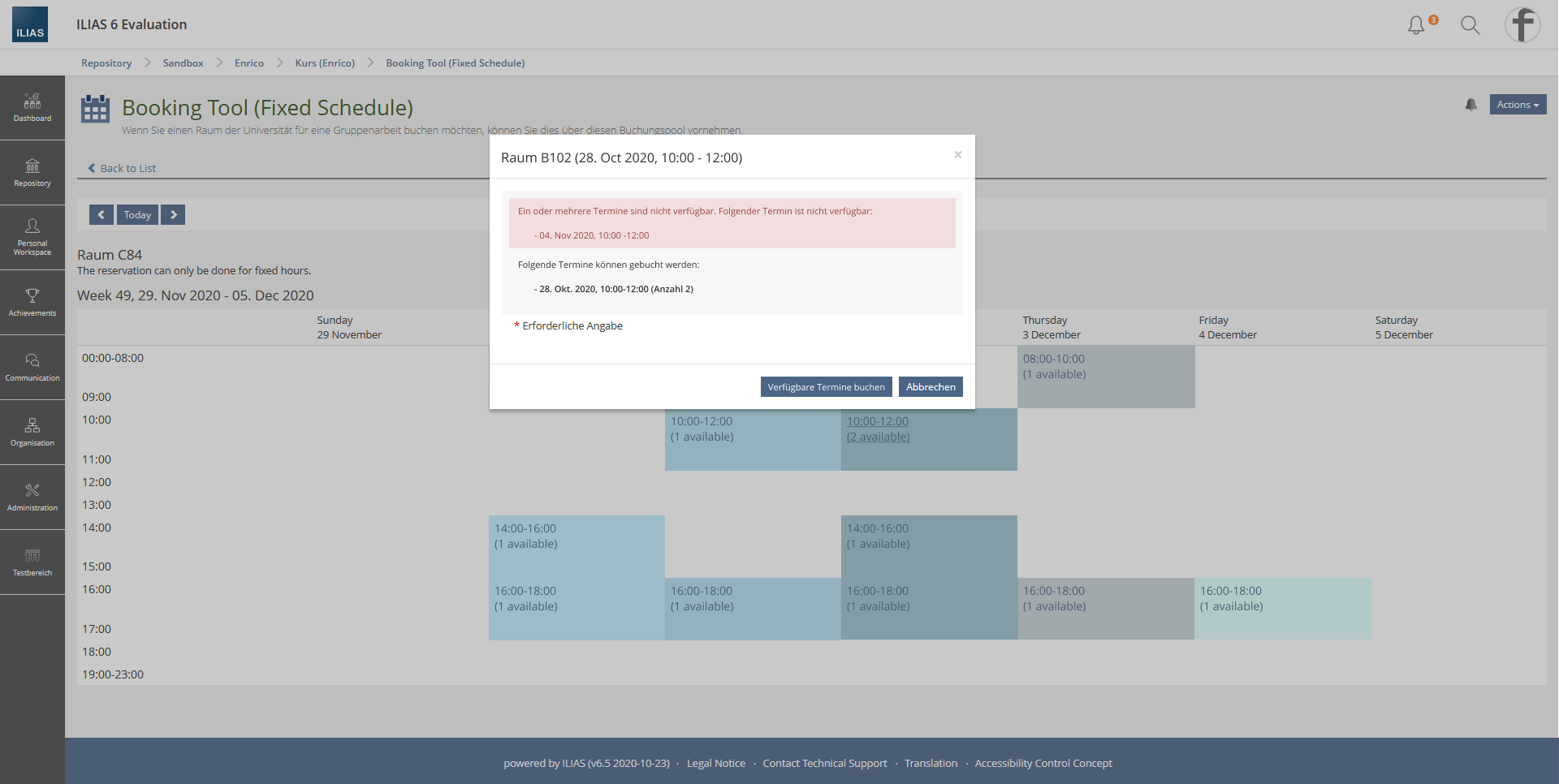Open the user avatar menu
The height and width of the screenshot is (784, 1559).
tap(1522, 24)
